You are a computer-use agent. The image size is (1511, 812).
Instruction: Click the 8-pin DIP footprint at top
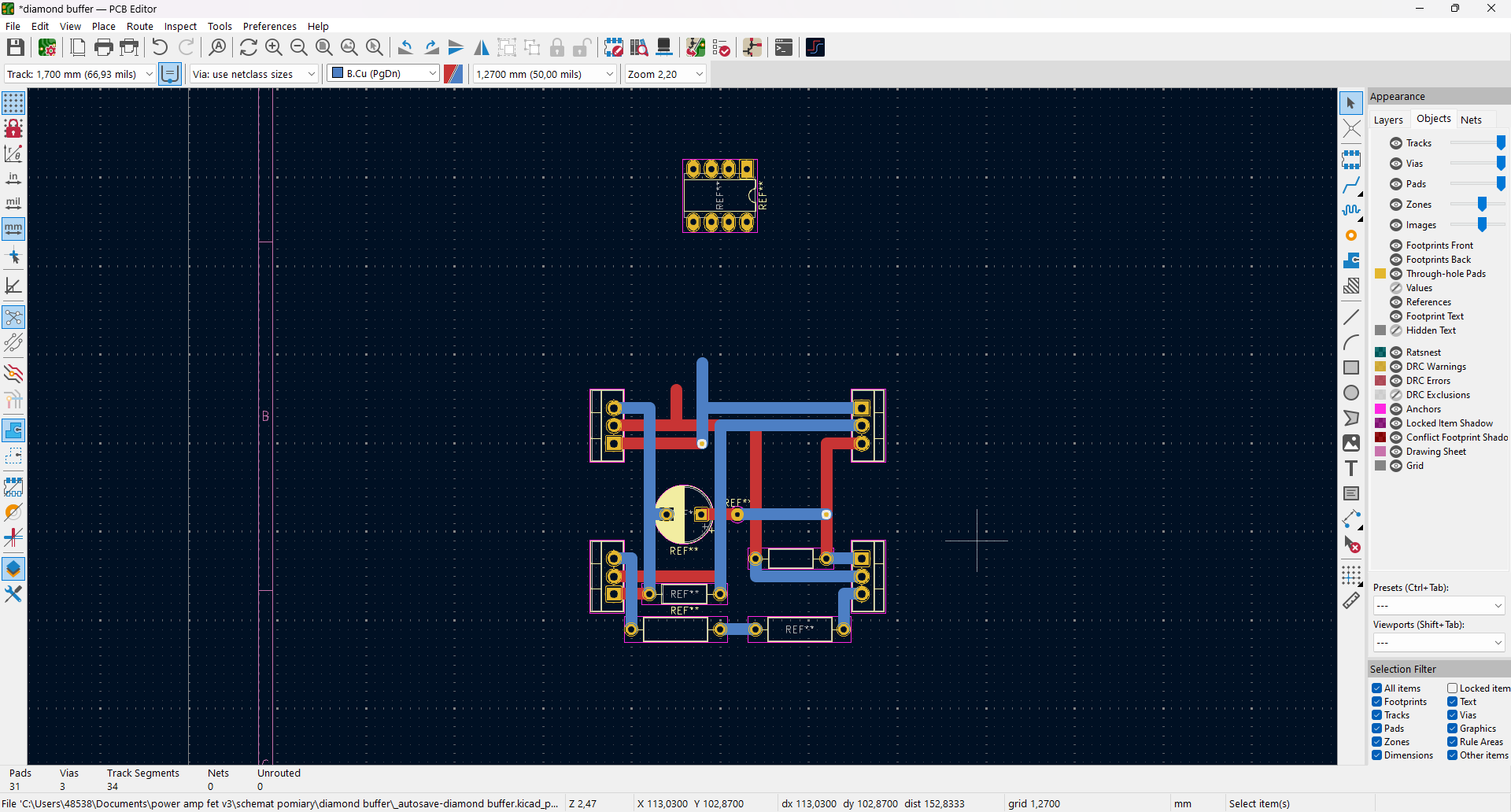[720, 196]
